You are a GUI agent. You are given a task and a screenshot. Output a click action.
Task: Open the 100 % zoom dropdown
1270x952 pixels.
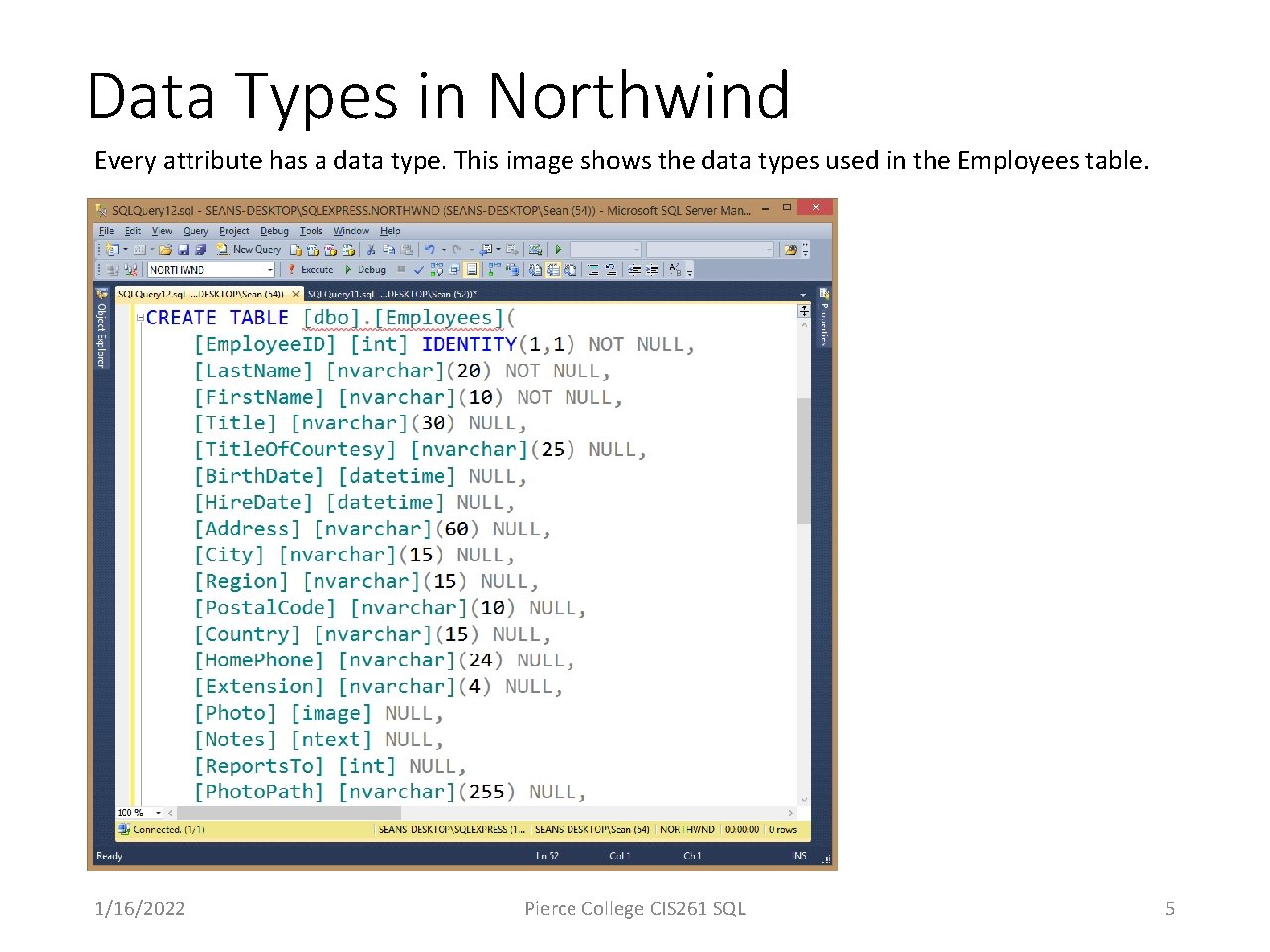[x=158, y=813]
